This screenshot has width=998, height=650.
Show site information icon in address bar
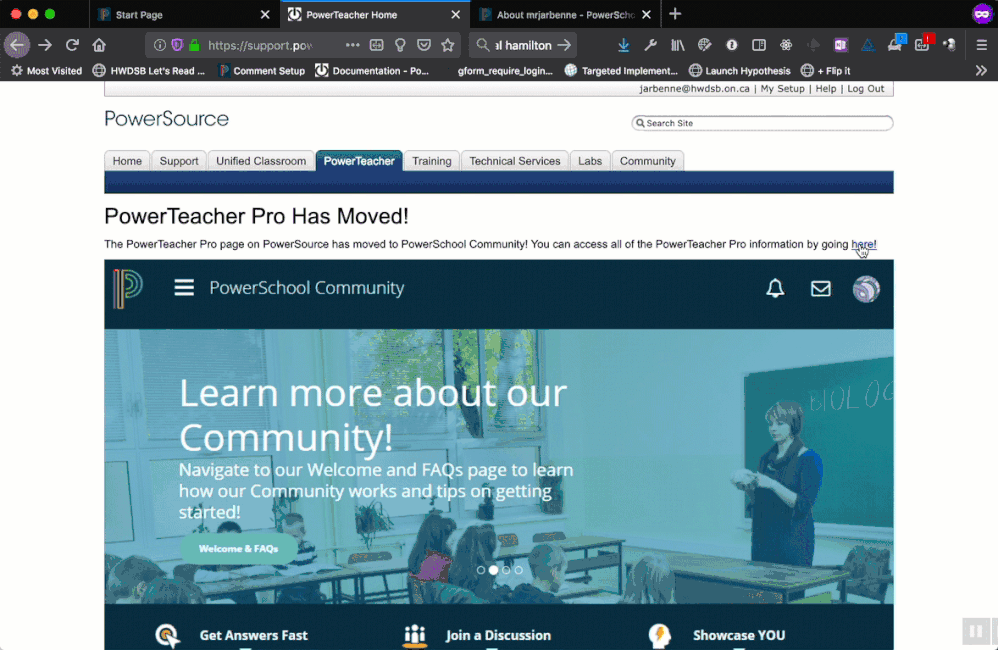tap(160, 45)
